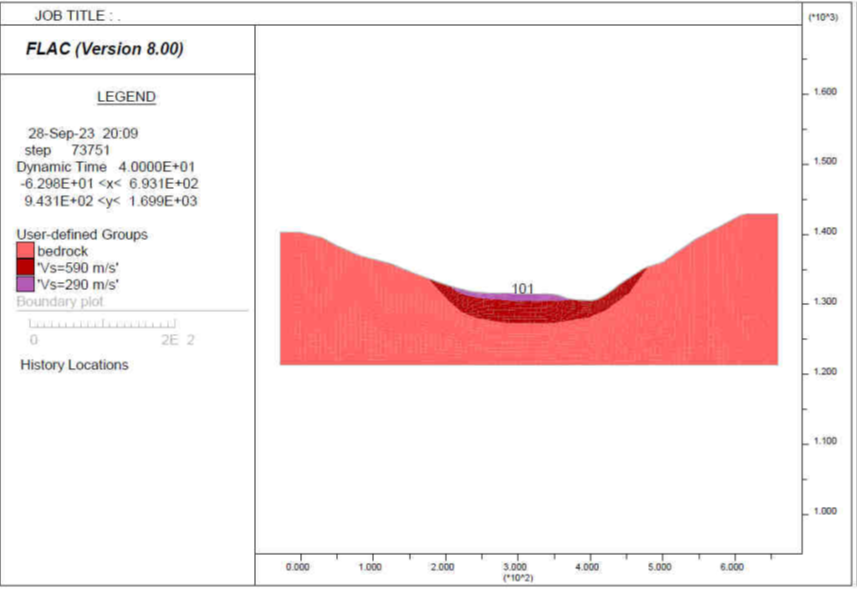Click the LEGEND heading
This screenshot has width=857, height=589.
click(126, 97)
